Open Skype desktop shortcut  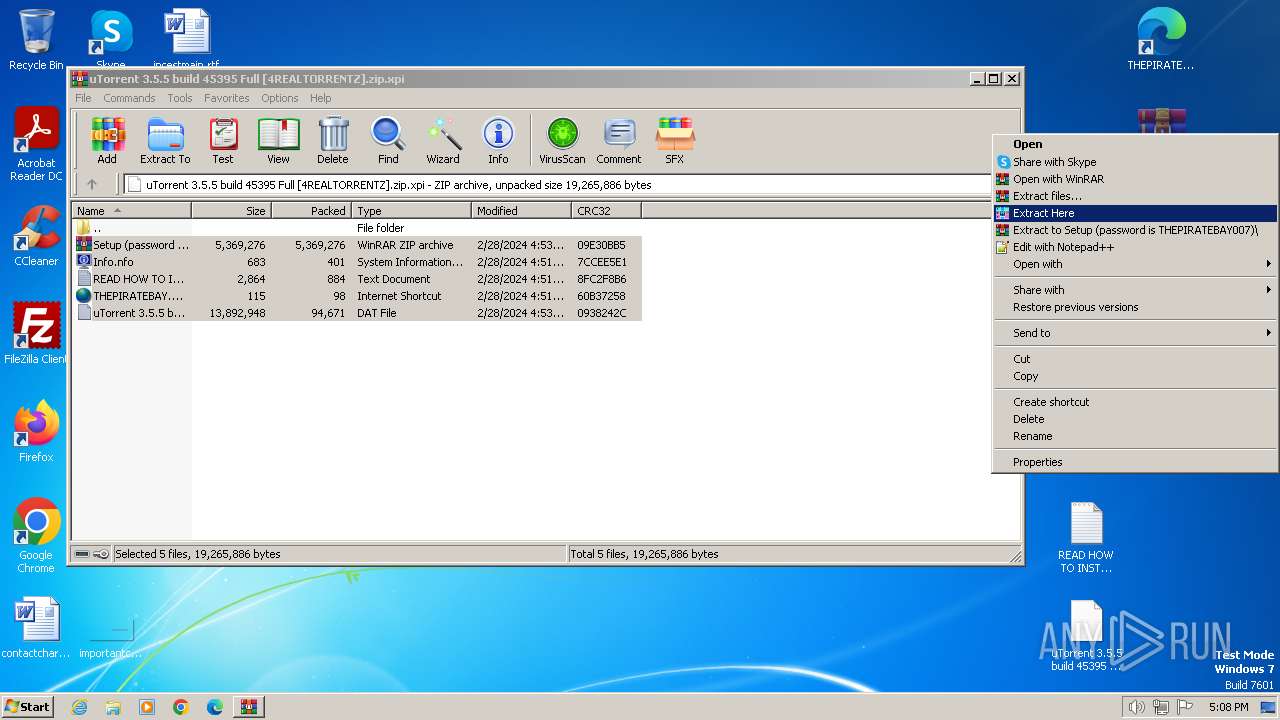pyautogui.click(x=111, y=40)
